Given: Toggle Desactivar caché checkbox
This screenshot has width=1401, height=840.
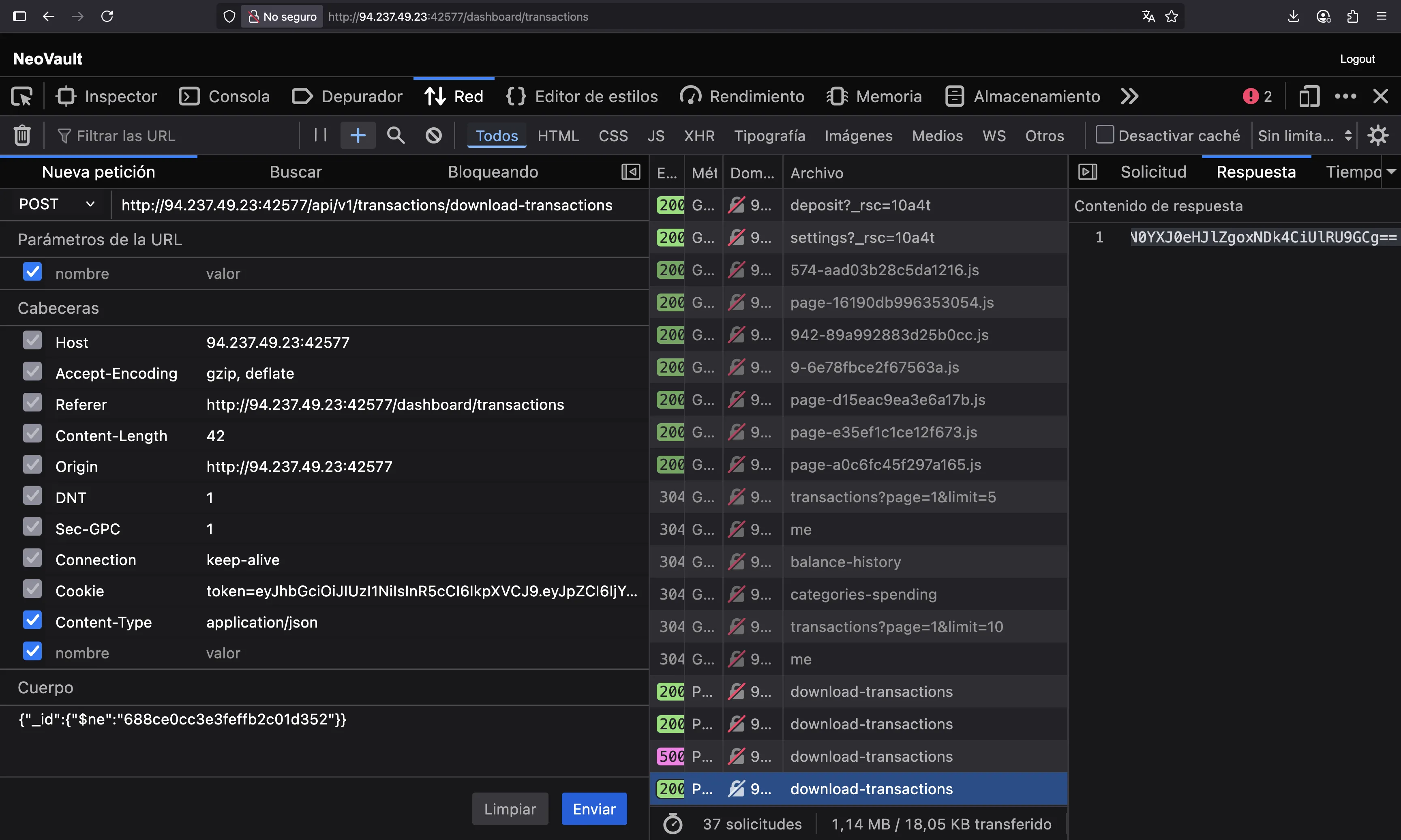Looking at the screenshot, I should pos(1105,135).
